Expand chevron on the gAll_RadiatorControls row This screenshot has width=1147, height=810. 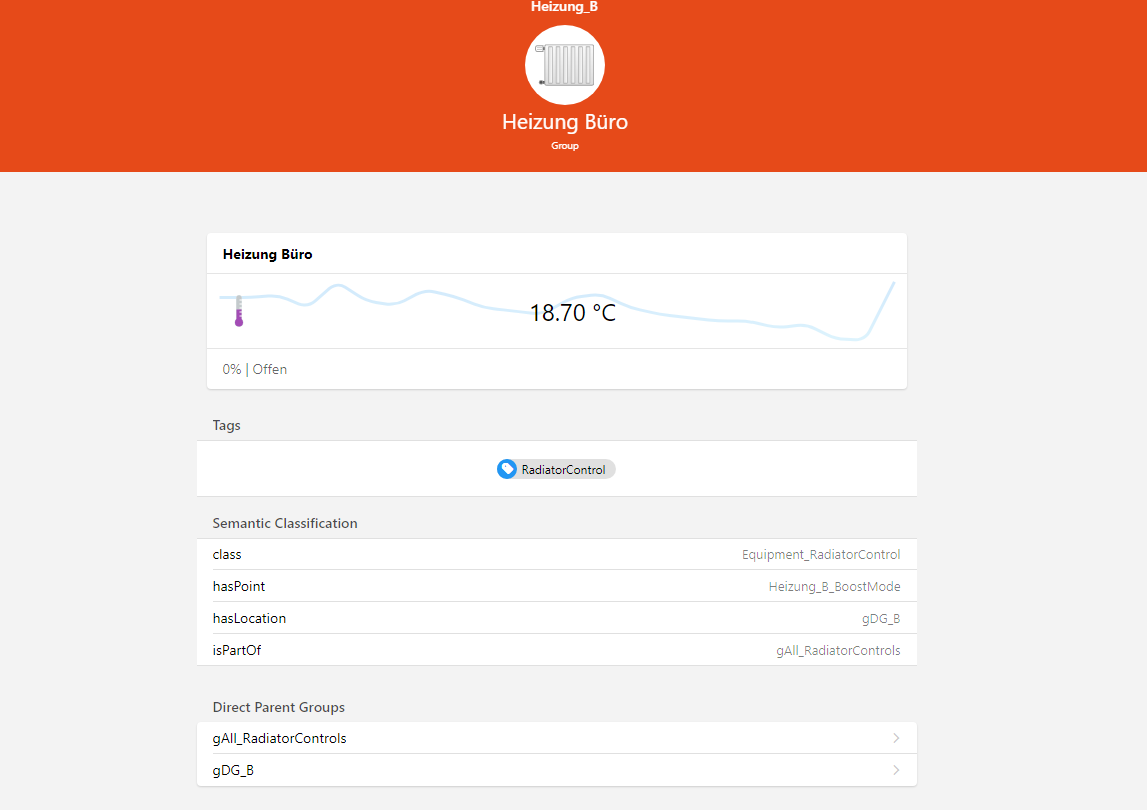click(x=896, y=738)
